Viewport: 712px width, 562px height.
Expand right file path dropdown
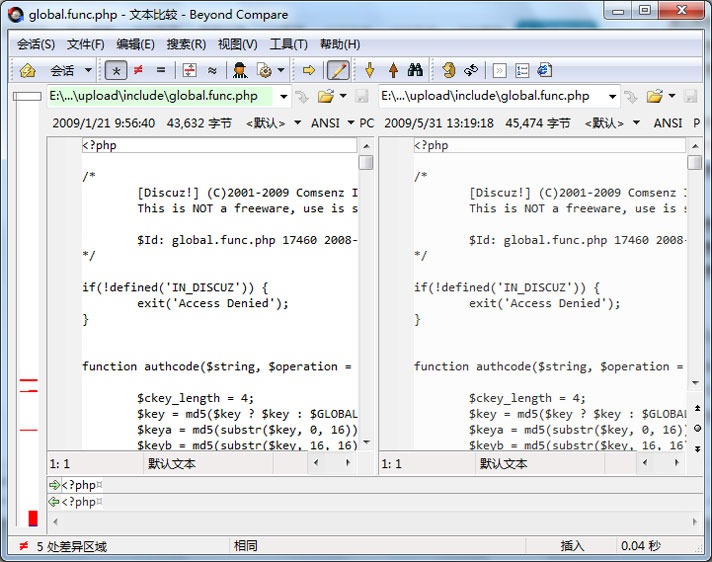click(x=613, y=96)
